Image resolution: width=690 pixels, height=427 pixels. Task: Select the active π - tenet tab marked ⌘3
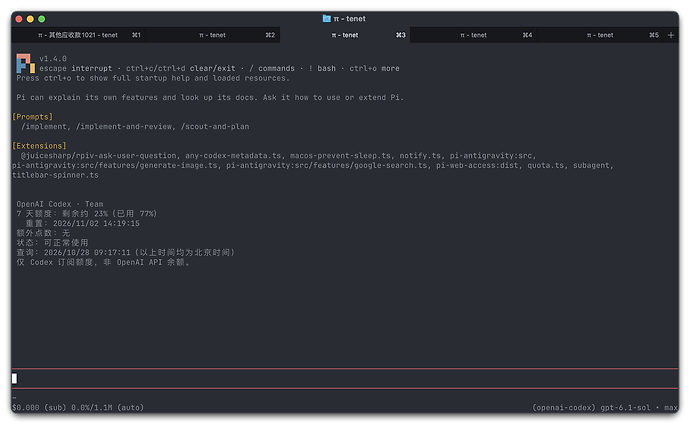click(345, 35)
